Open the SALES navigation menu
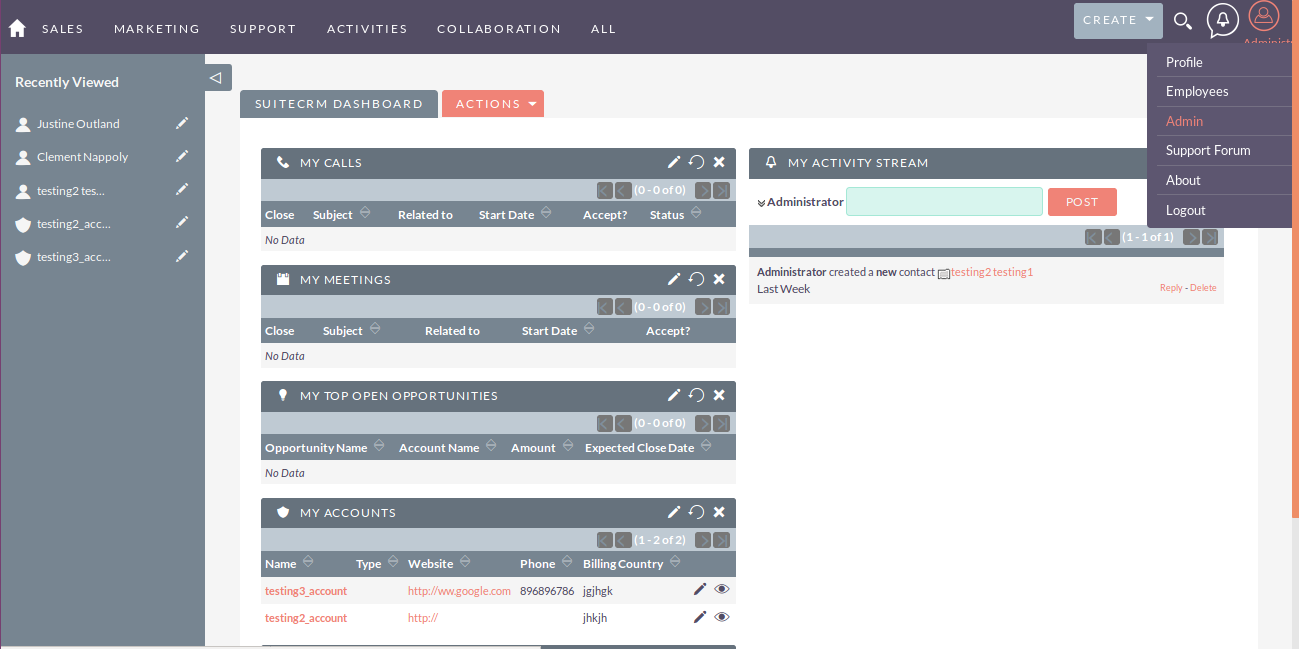 pos(63,29)
